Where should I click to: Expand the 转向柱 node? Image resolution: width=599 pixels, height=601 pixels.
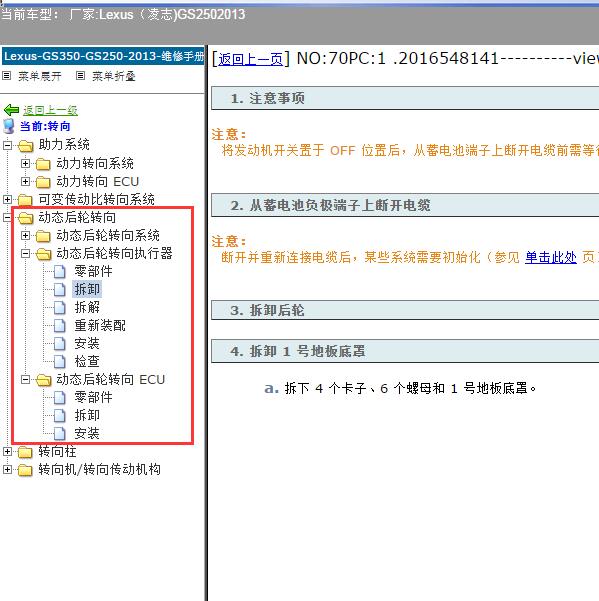[7, 452]
